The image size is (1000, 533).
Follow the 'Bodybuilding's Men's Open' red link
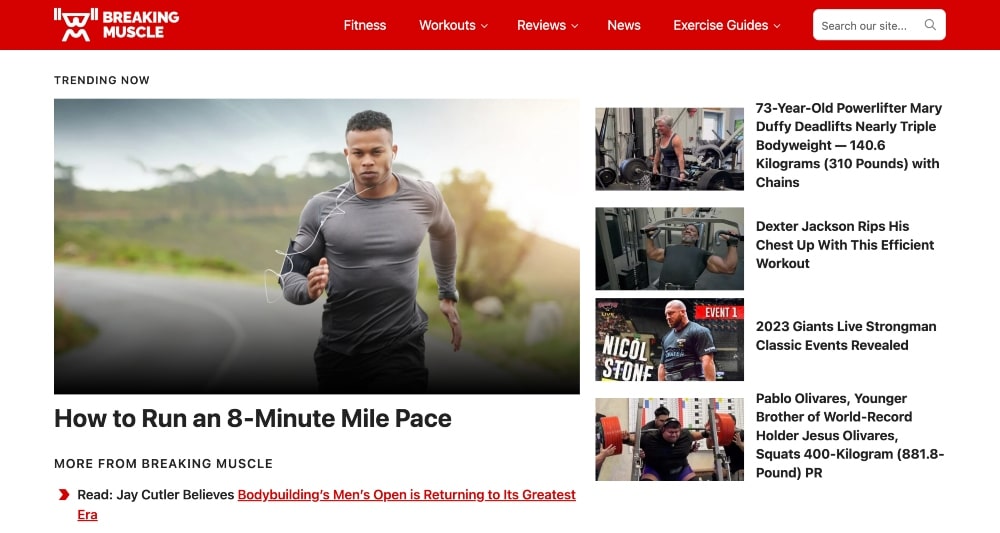tap(406, 495)
